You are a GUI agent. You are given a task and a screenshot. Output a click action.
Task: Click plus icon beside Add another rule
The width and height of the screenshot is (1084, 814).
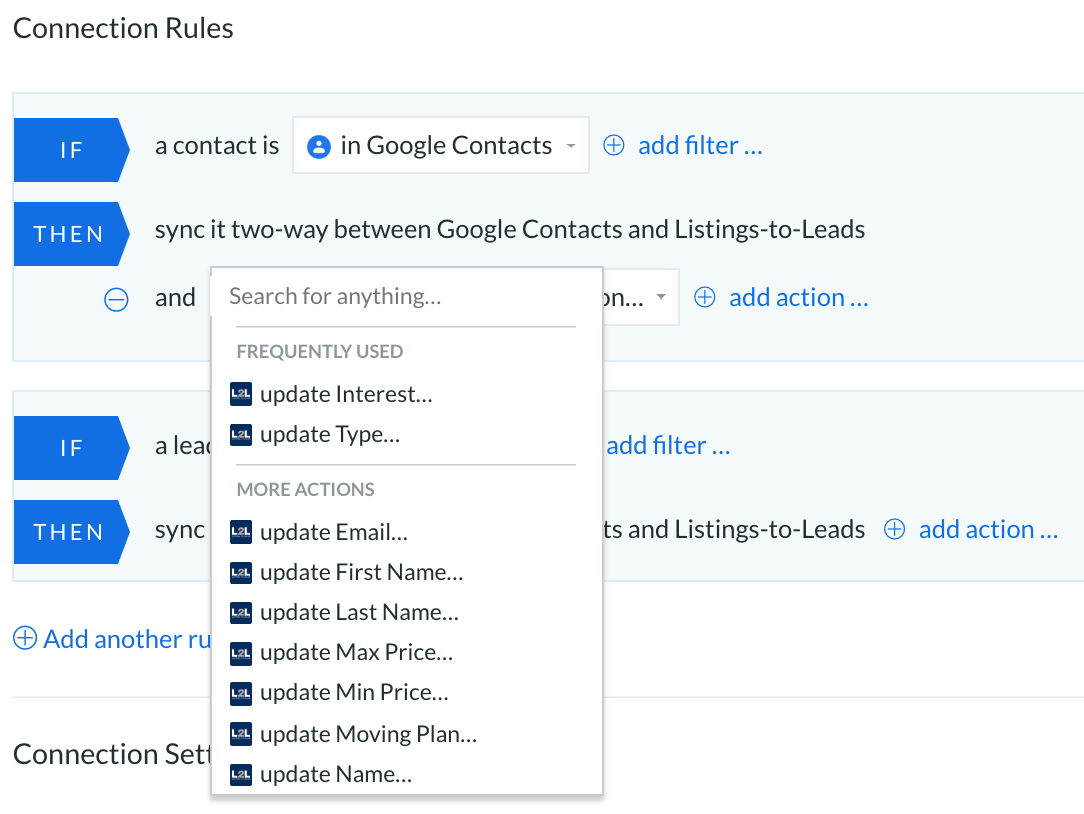25,638
